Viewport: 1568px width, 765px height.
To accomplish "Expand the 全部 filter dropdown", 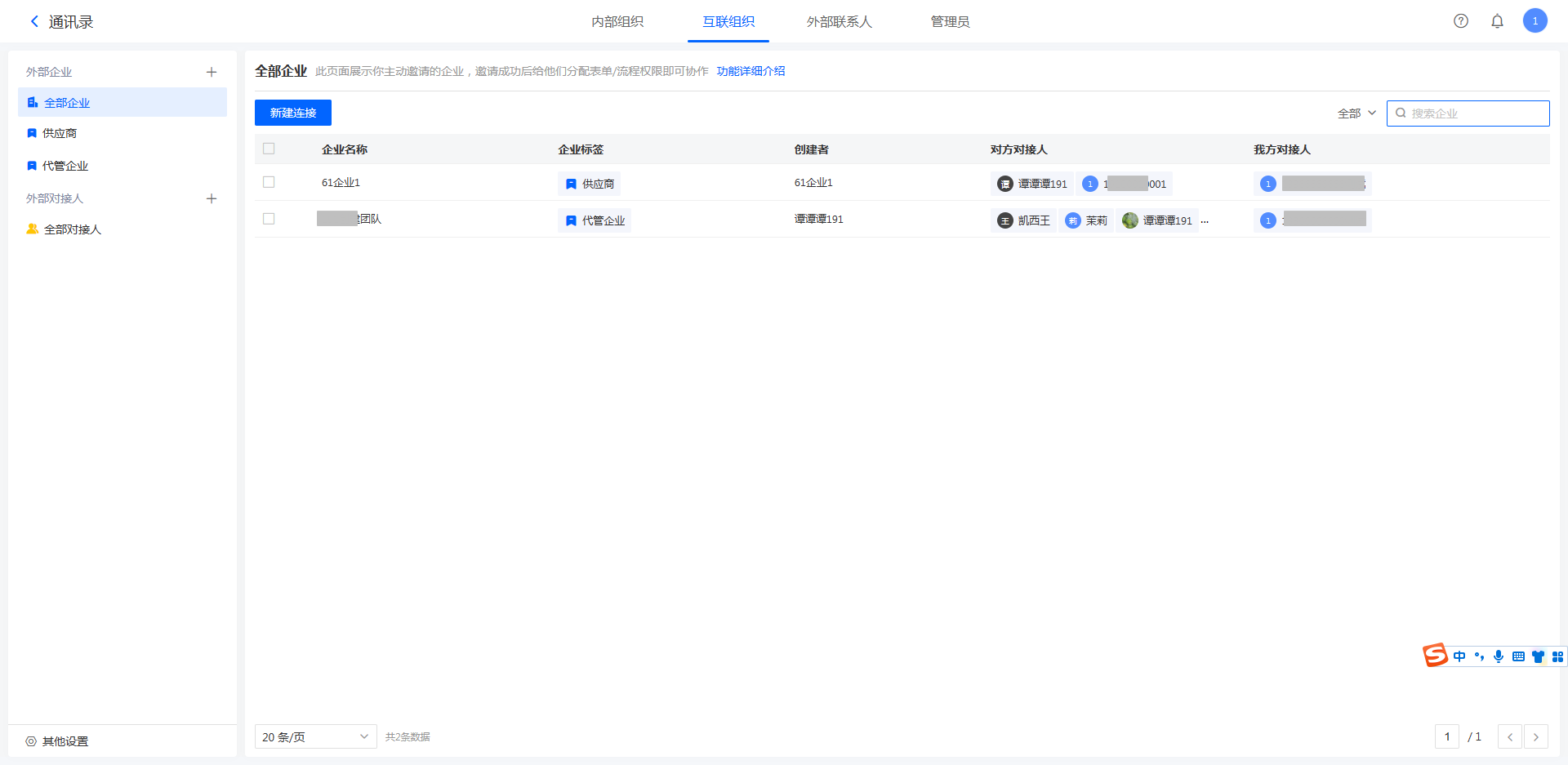I will tap(1356, 113).
